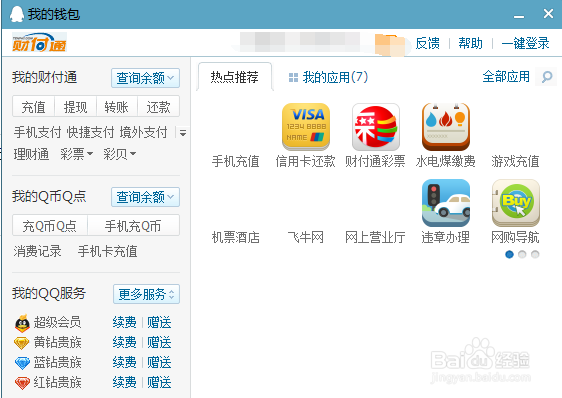
Task: Click the grid icon beside 我的应用
Action: [293, 77]
